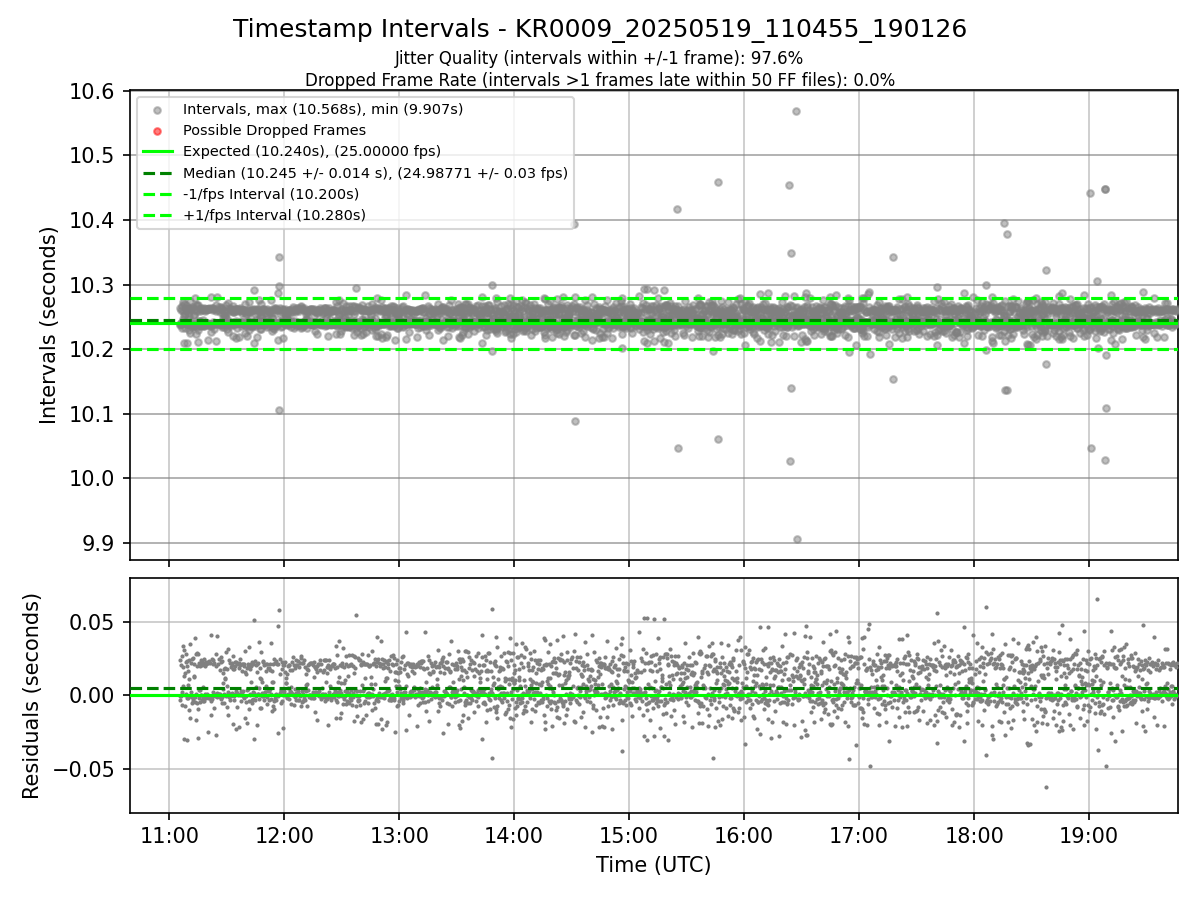The image size is (1200, 900).
Task: Click legend entry 'Intervals, max (10.568s), min (9.907s)'
Action: coord(323,109)
